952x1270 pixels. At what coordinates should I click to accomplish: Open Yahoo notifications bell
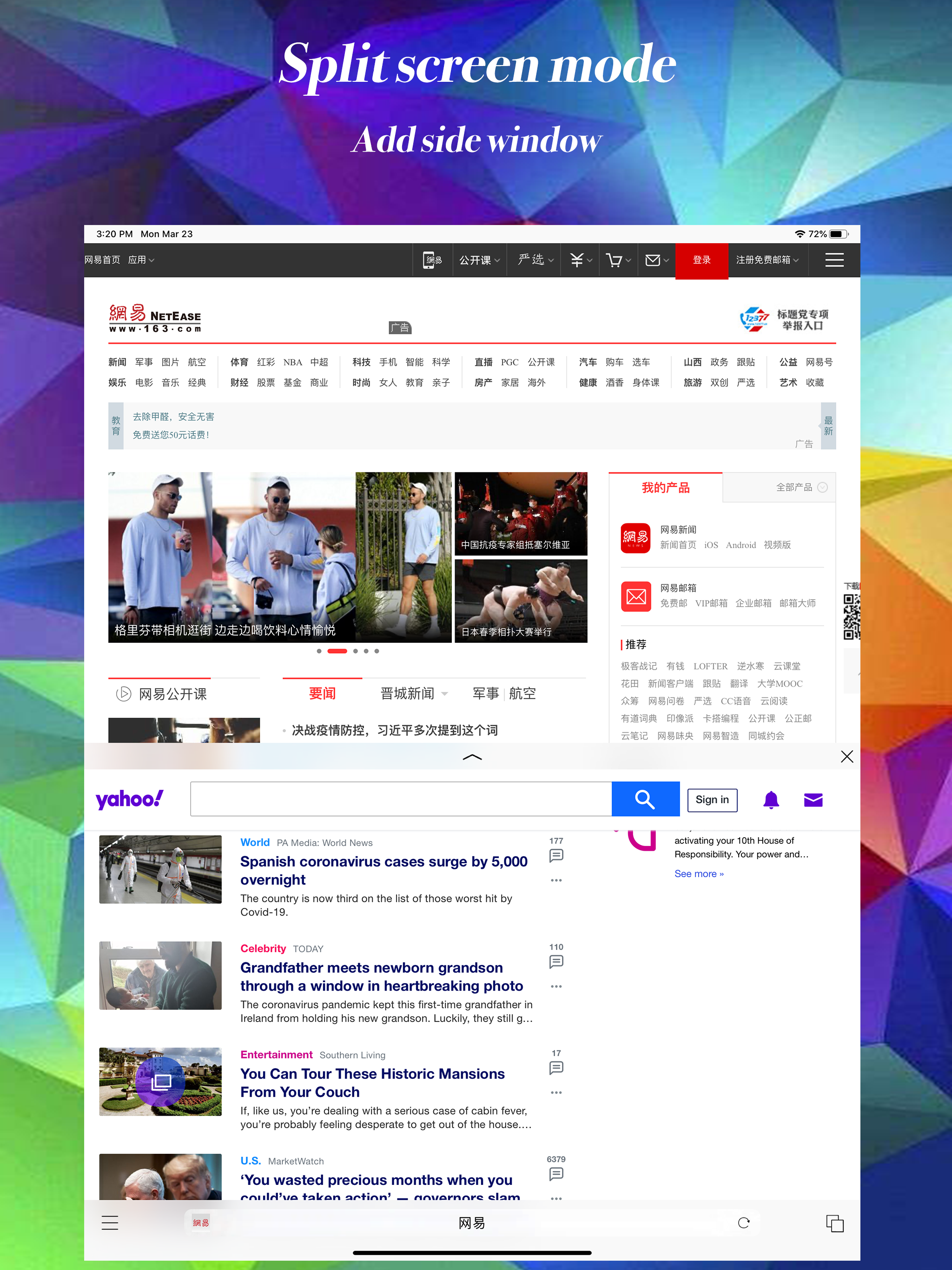pos(771,800)
